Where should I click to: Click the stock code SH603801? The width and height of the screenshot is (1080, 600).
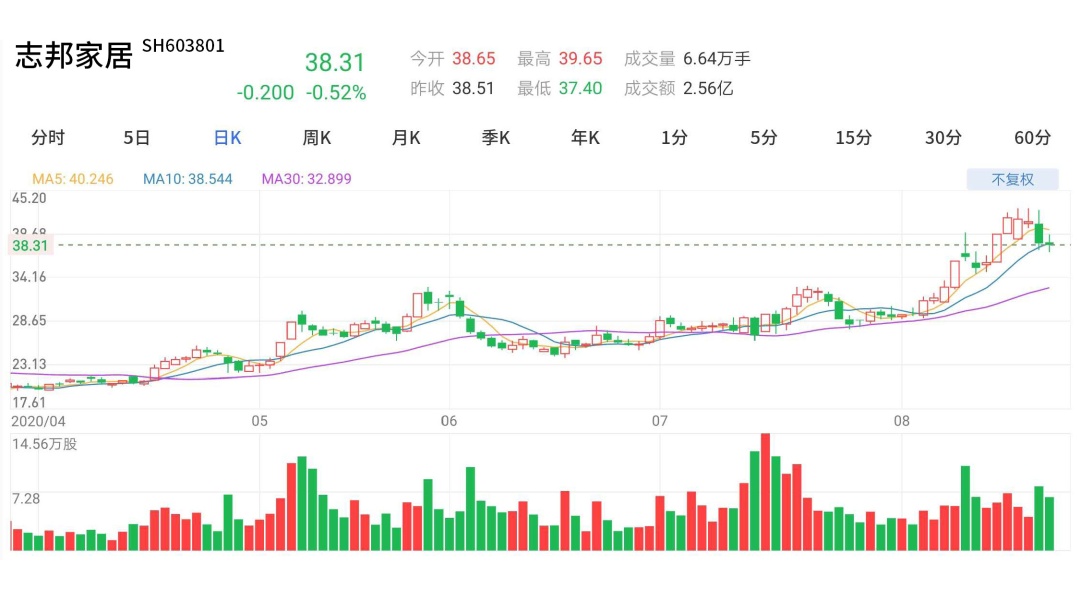(183, 46)
